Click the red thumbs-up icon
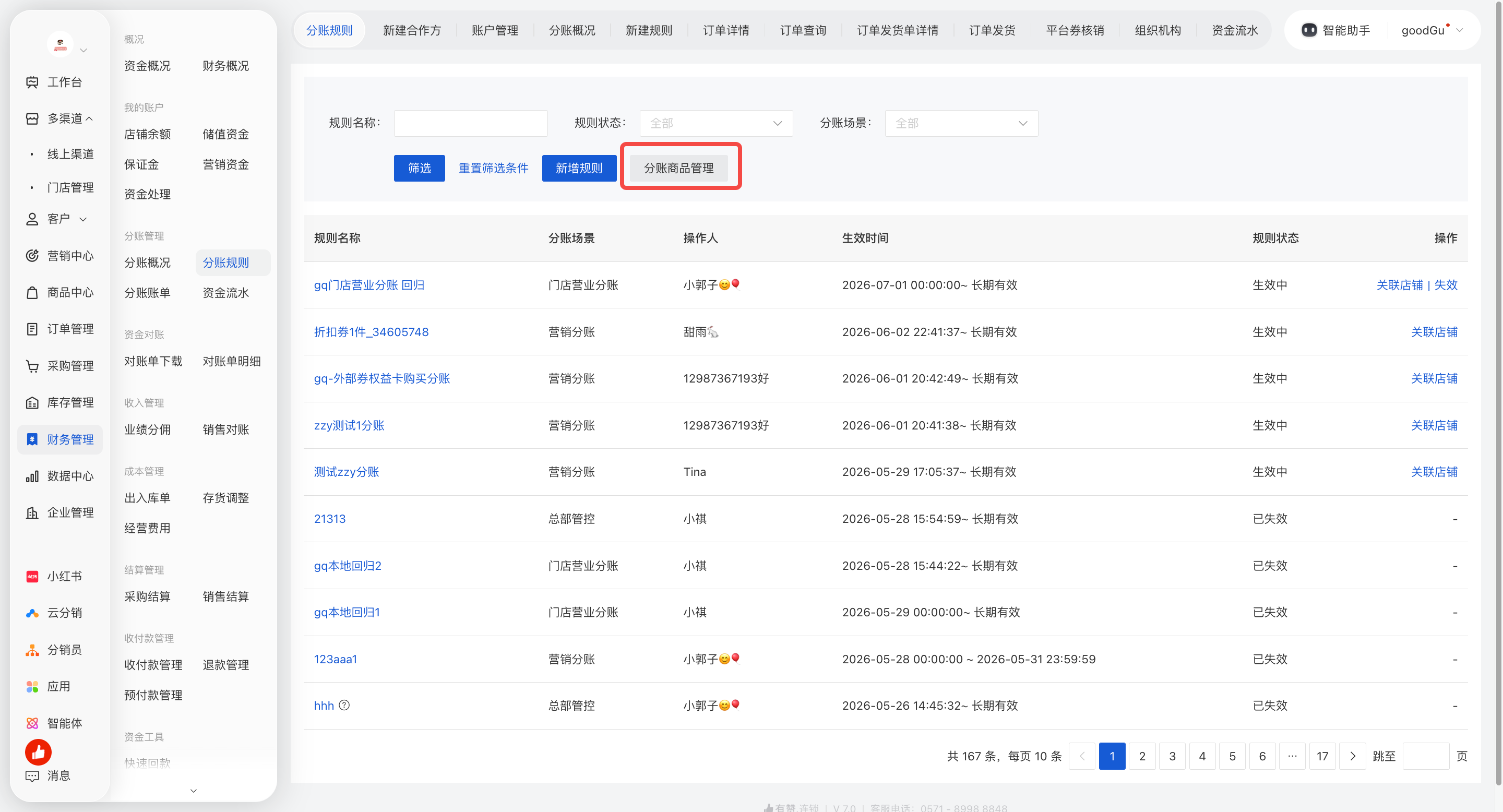The height and width of the screenshot is (812, 1503). click(x=38, y=753)
